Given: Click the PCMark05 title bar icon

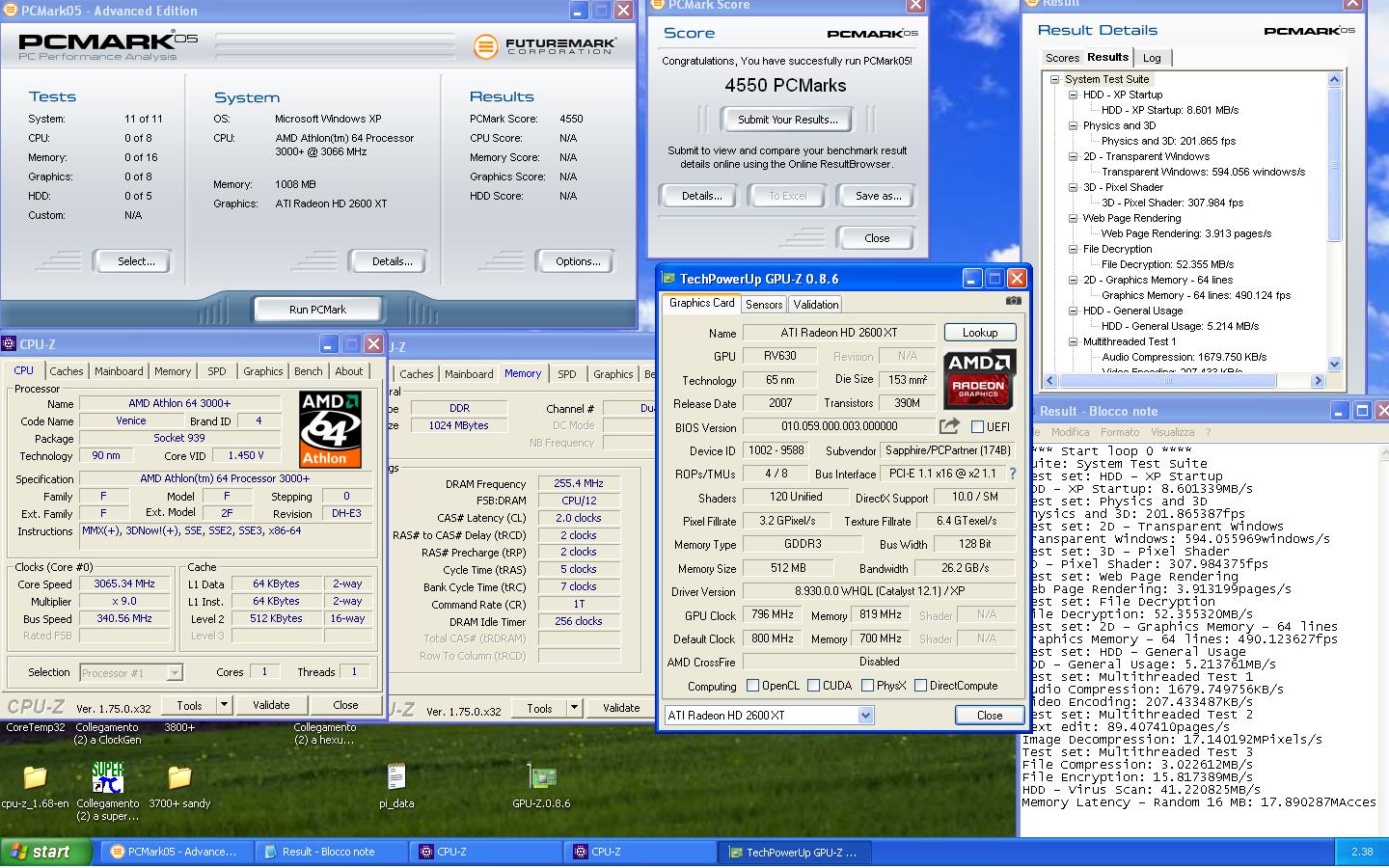Looking at the screenshot, I should point(9,11).
